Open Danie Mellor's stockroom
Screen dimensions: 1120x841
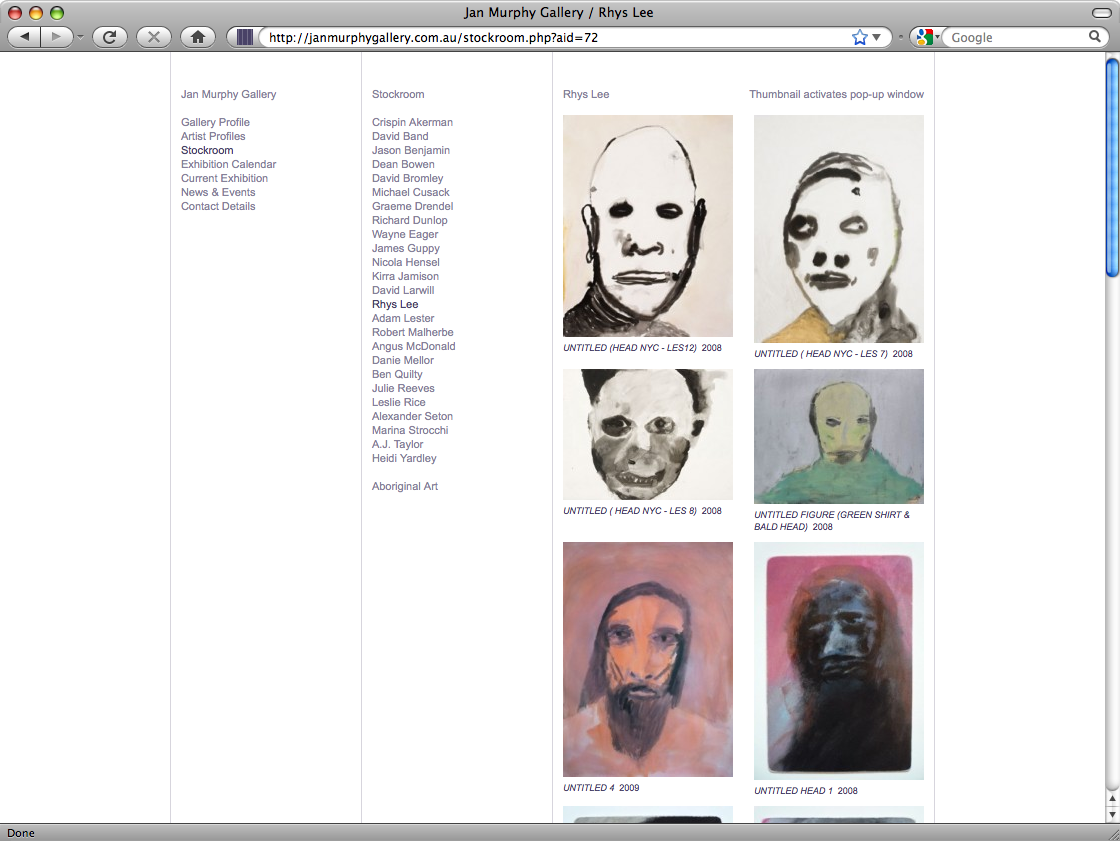[403, 360]
